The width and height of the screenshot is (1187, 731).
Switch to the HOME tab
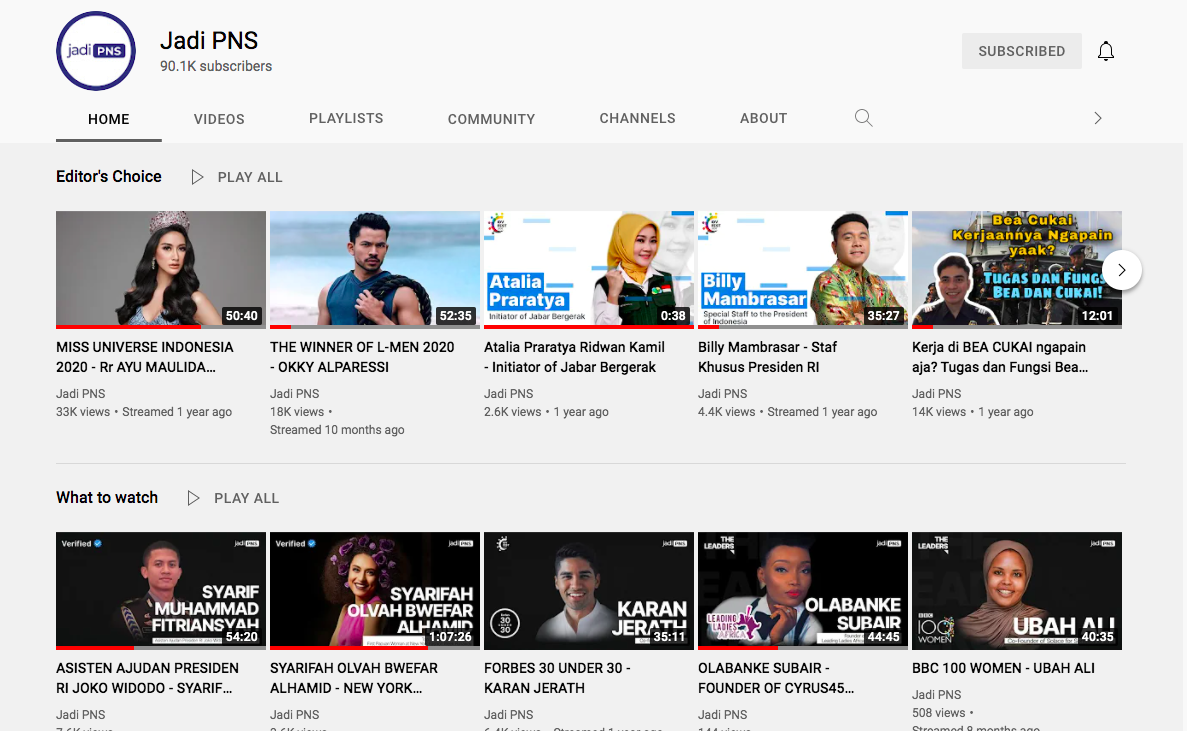click(x=108, y=119)
